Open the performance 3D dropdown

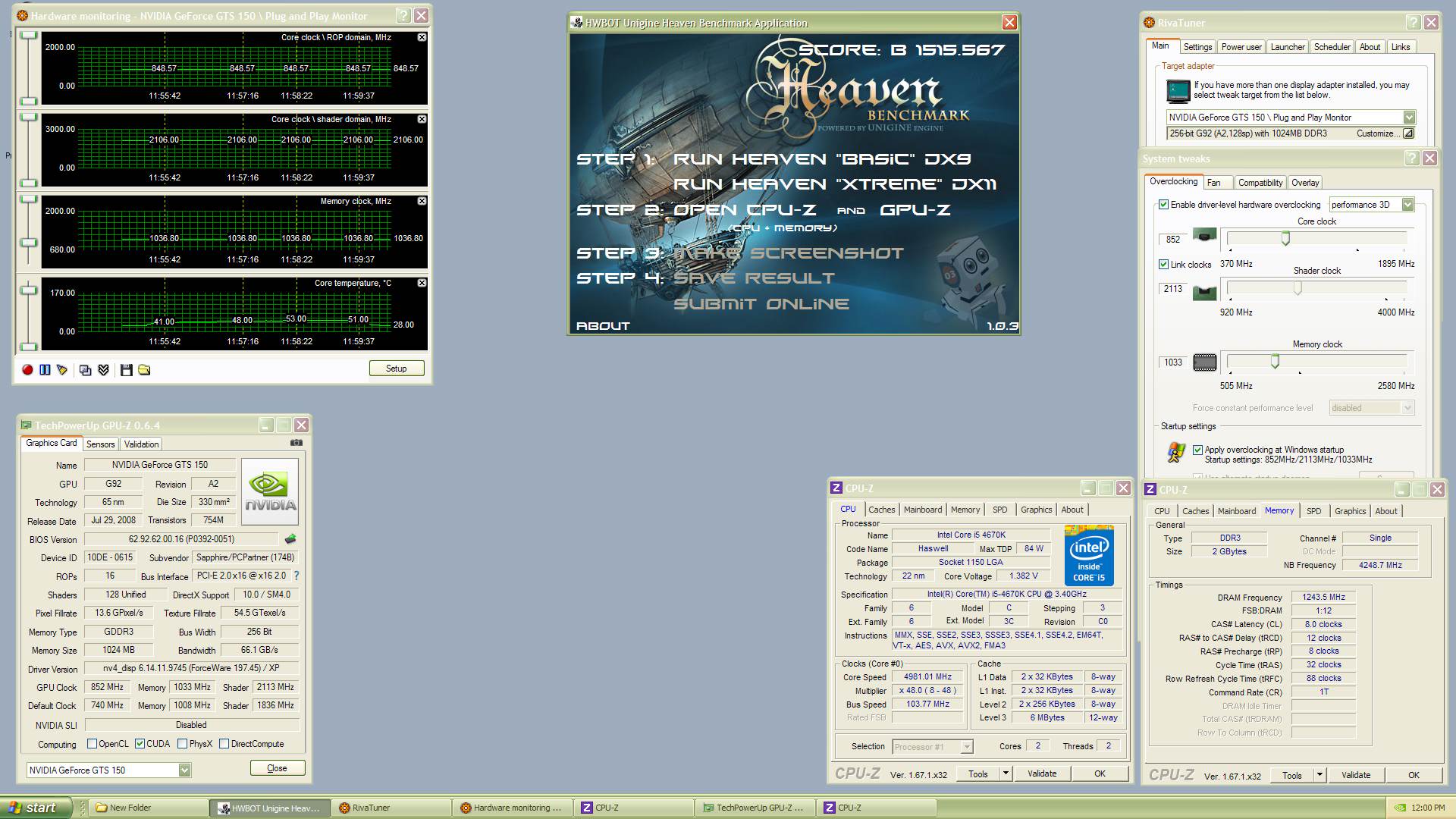click(x=1407, y=205)
